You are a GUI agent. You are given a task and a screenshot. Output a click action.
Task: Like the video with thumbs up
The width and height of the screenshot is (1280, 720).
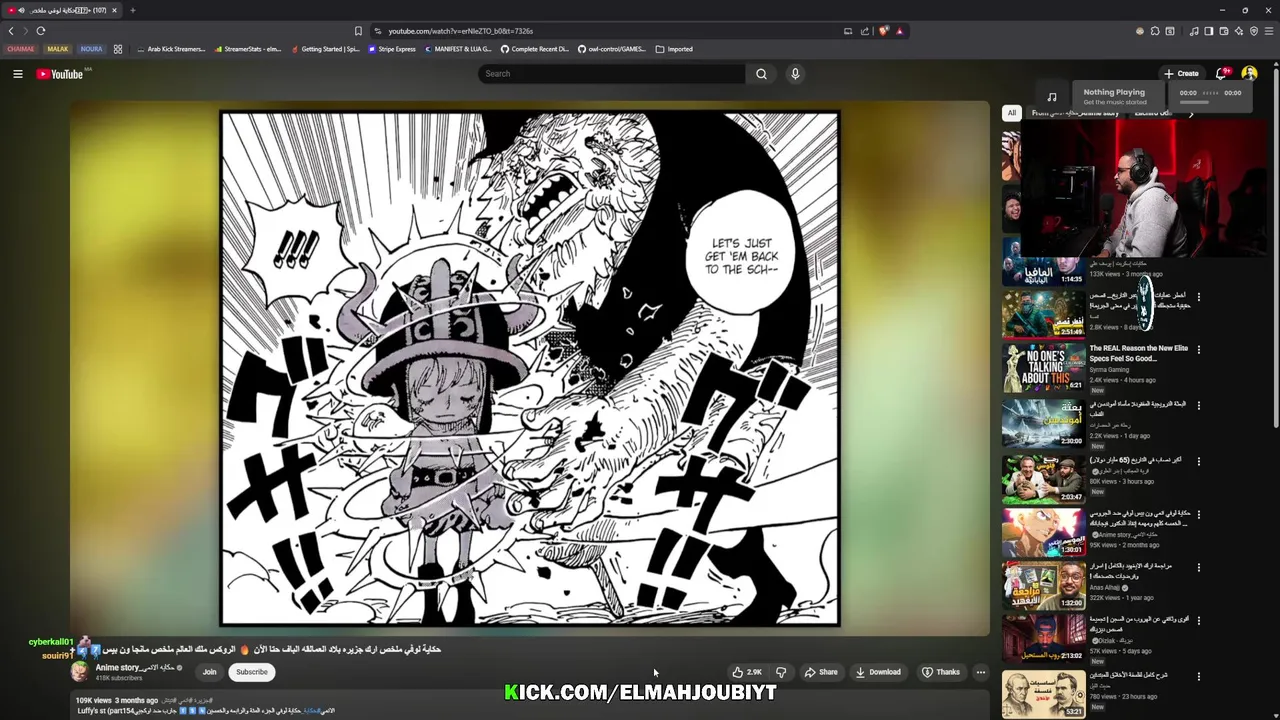tap(746, 672)
